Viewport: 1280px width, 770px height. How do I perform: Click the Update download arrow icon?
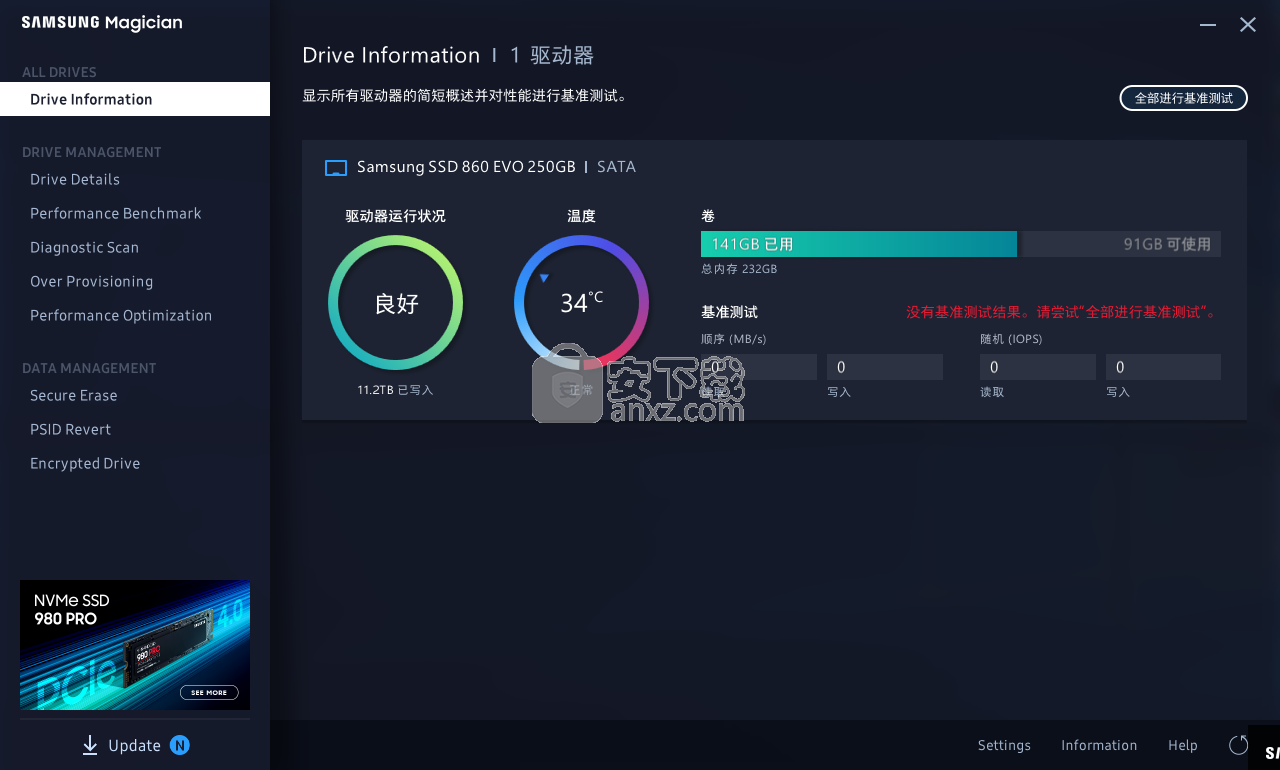90,745
